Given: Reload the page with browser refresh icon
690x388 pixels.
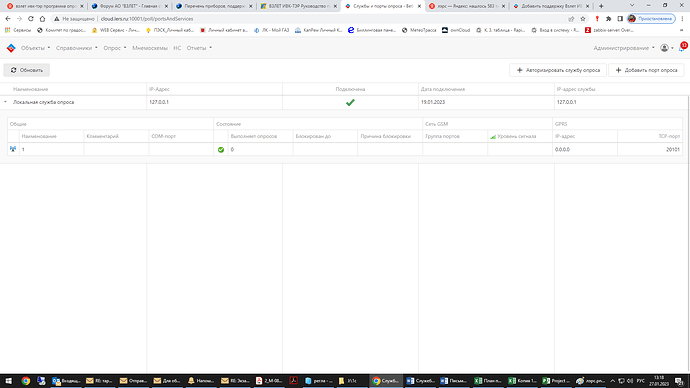Looking at the screenshot, I should [x=31, y=19].
